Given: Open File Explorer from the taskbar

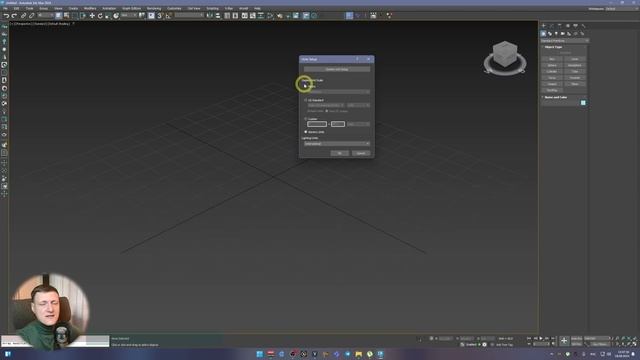Looking at the screenshot, I should [x=358, y=354].
